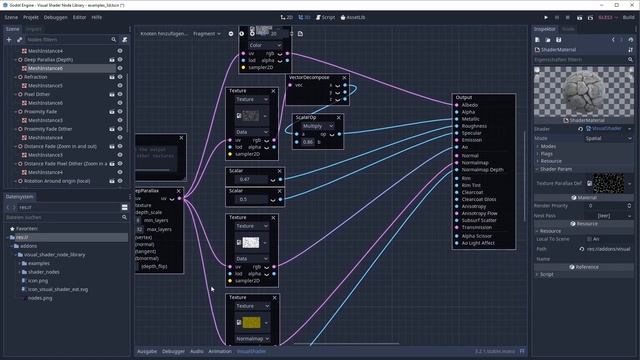Zoom out the shader graph with minus icon
The width and height of the screenshot is (640, 360).
point(231,33)
